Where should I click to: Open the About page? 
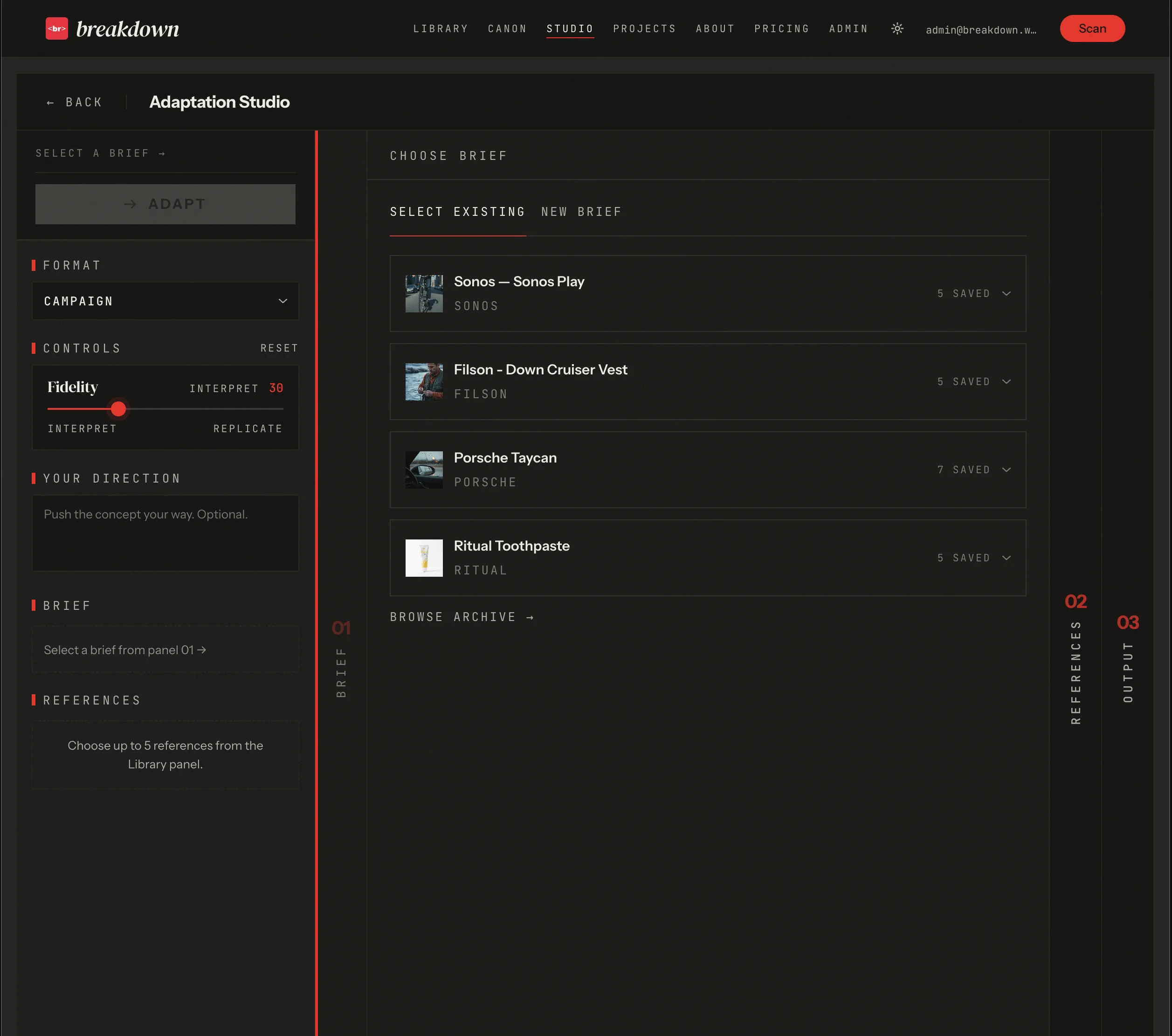pos(715,28)
